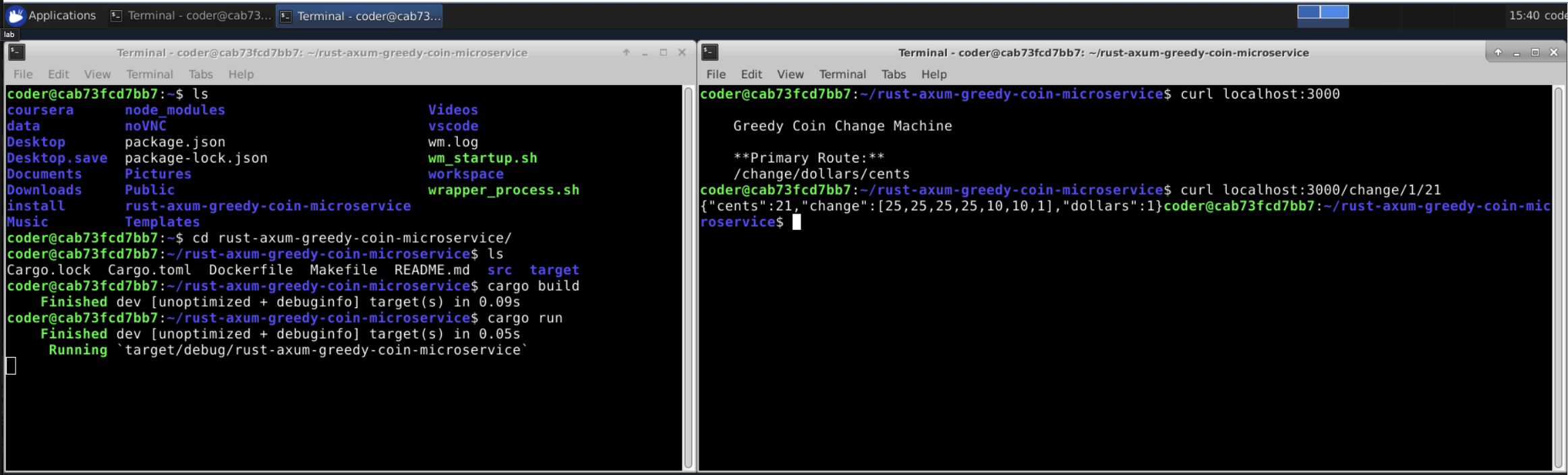Switch to second Terminal taskbar button
Viewport: 1568px width, 475px height.
point(359,15)
